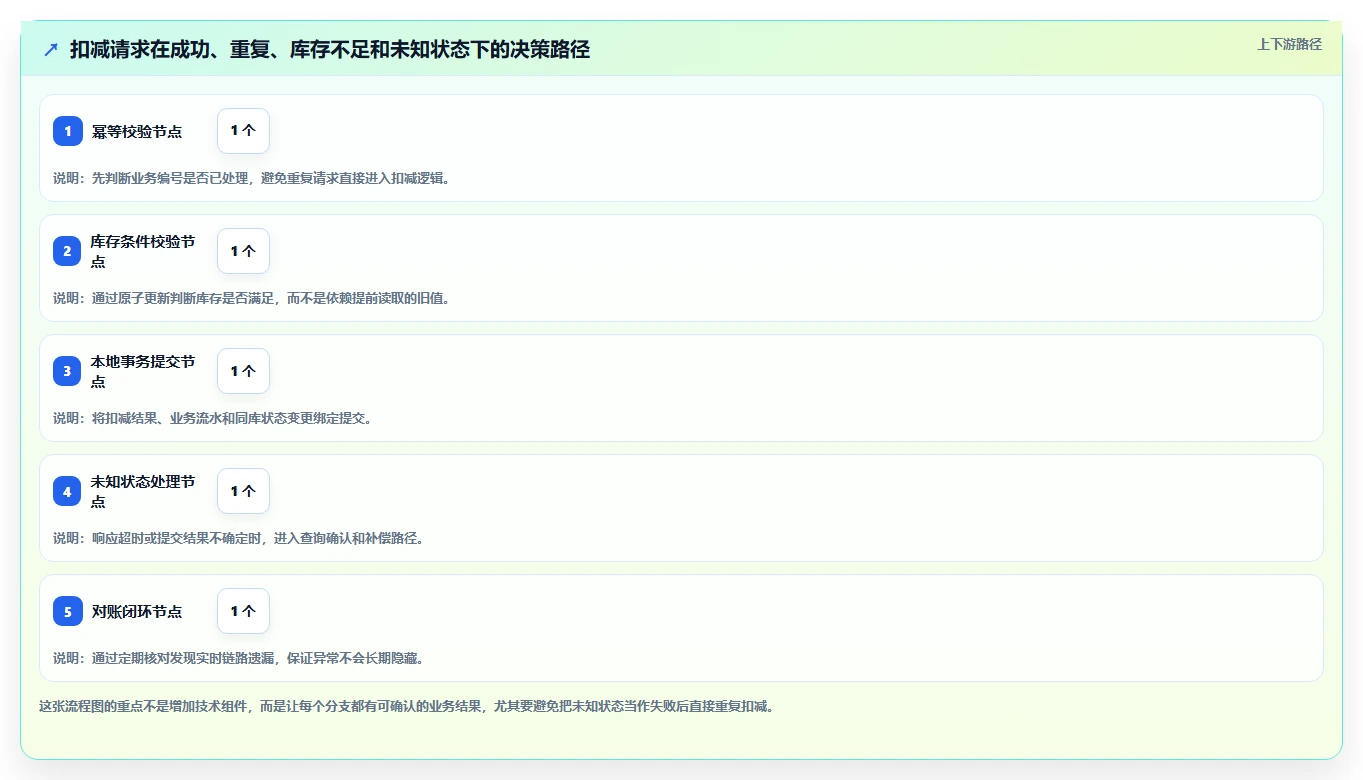Click step number 2 badge for 库存条件校验节点
This screenshot has height=780, width=1363.
[x=68, y=251]
